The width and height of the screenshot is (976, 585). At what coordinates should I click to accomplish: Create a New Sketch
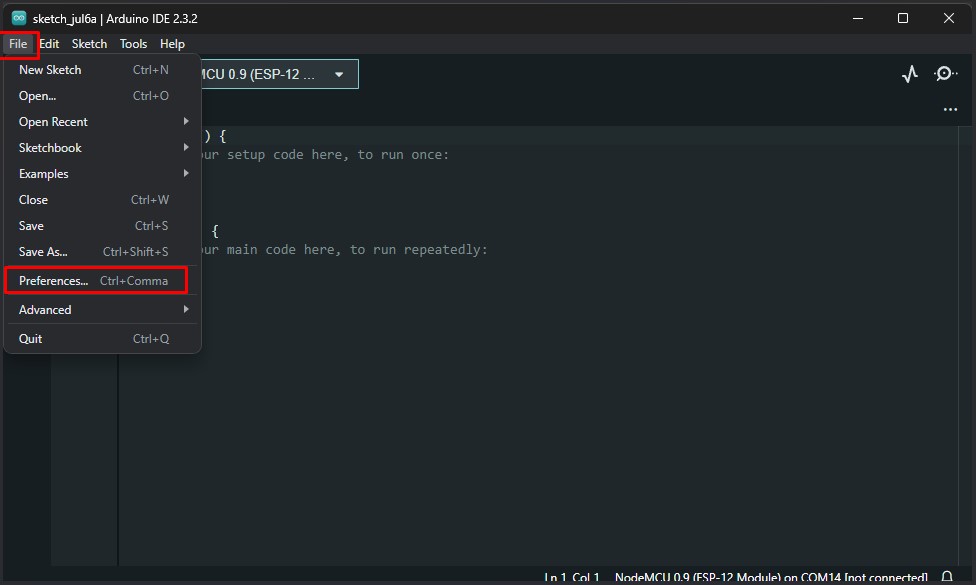pos(49,69)
